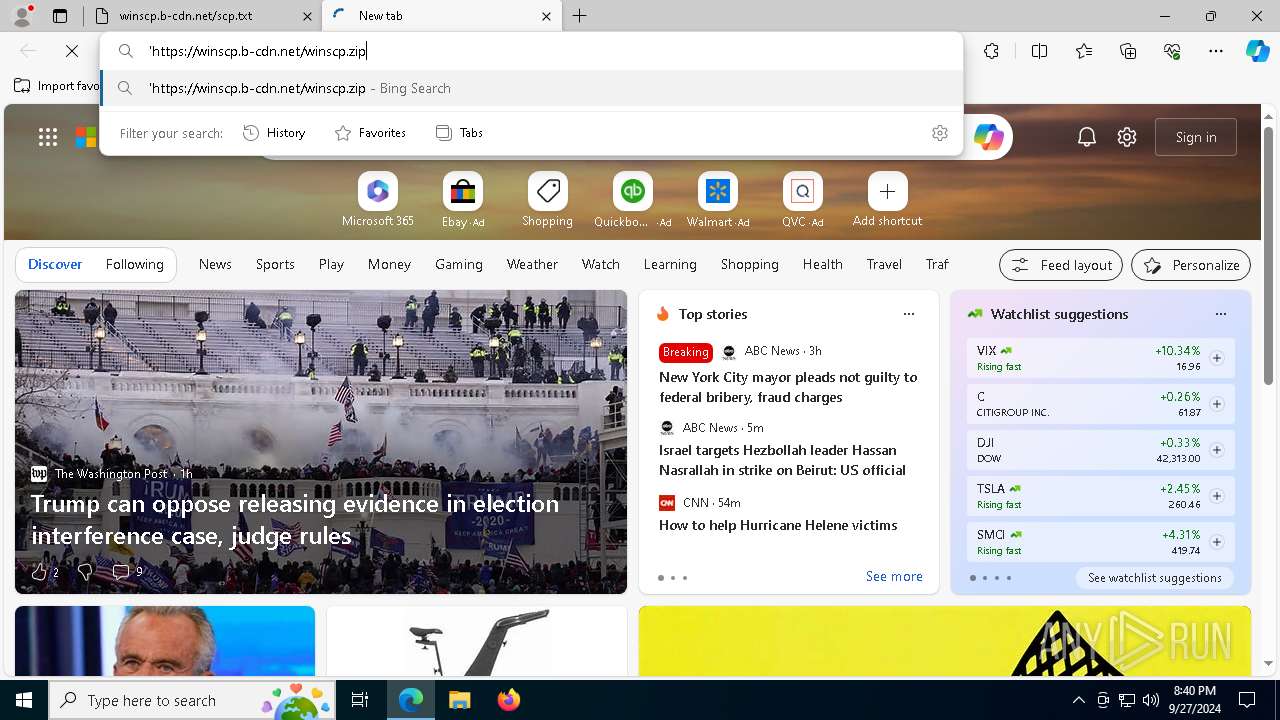Viewport: 1280px width, 720px height.
Task: Open page settings gear icon
Action: tap(1127, 137)
